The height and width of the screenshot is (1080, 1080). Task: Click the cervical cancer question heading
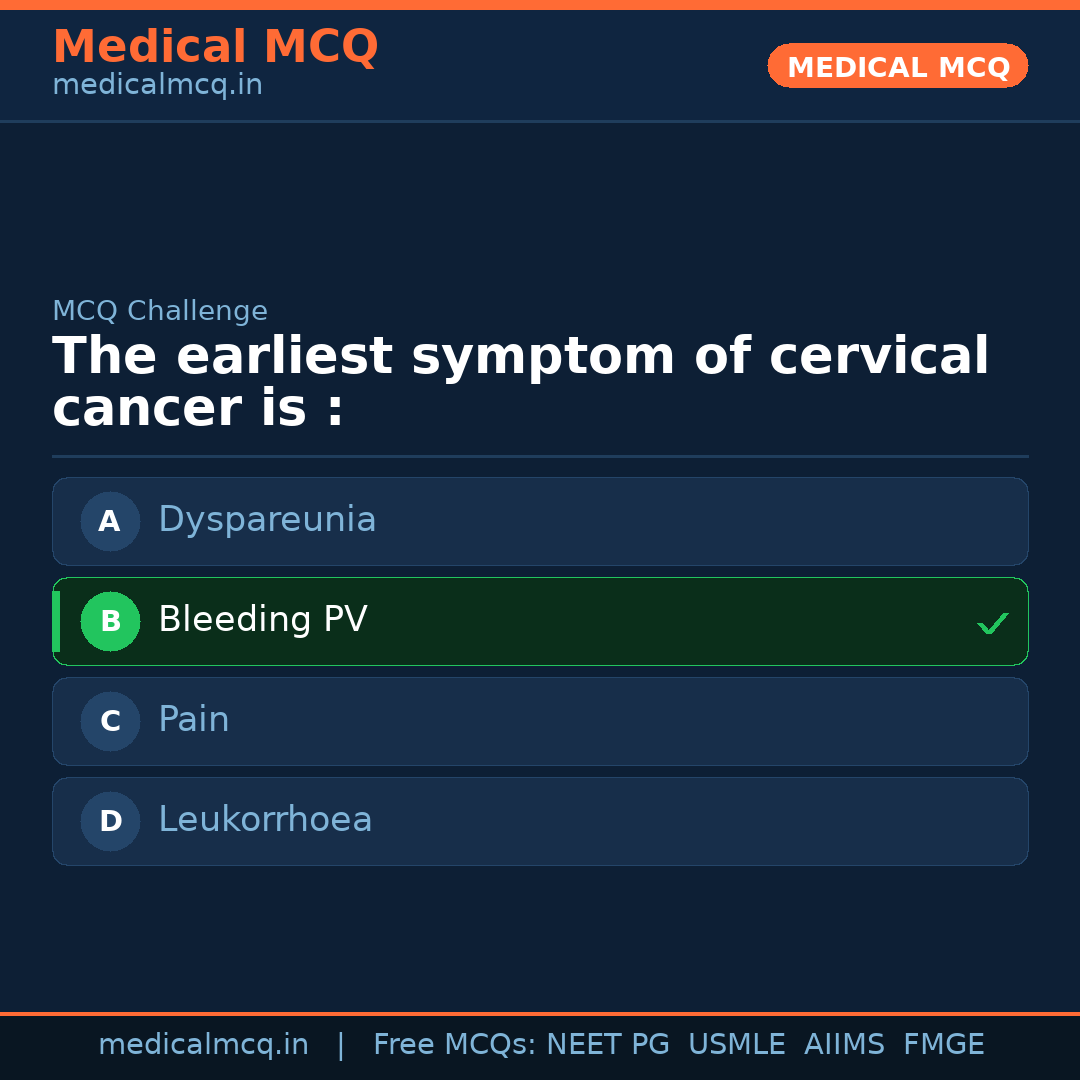[520, 382]
